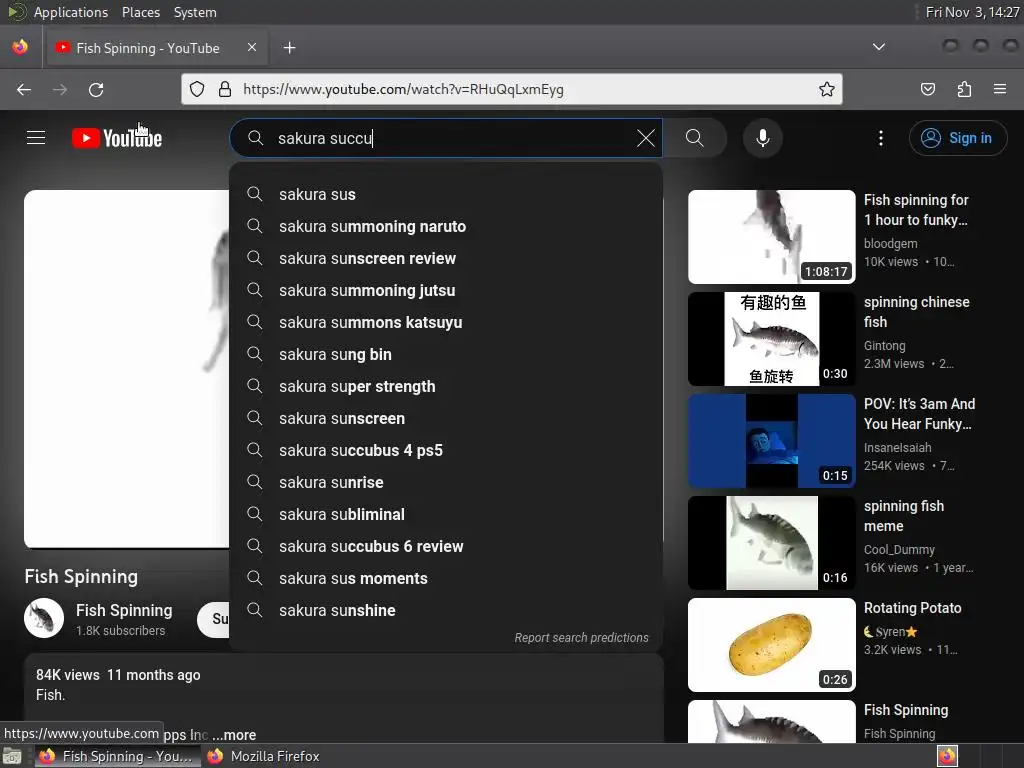Go to the YouTube home logo
The height and width of the screenshot is (768, 1024).
pos(117,138)
